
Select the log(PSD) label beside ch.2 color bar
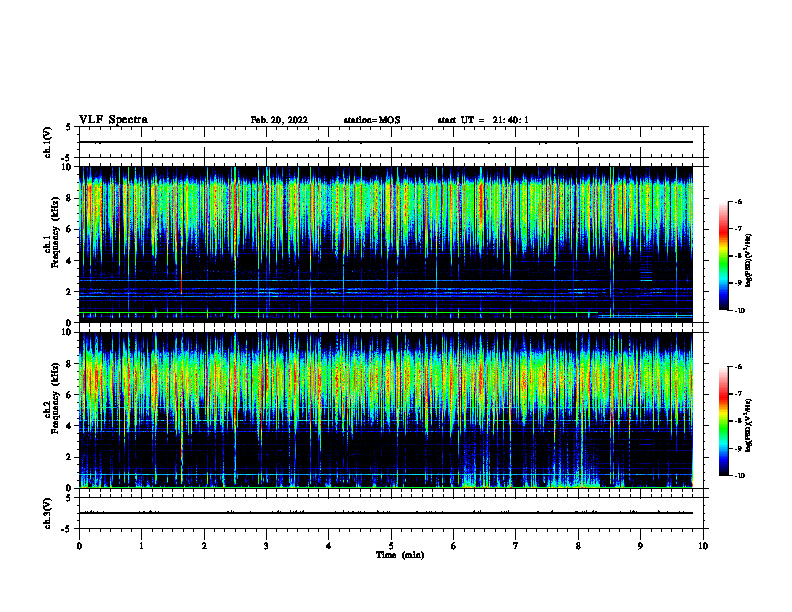749,426
